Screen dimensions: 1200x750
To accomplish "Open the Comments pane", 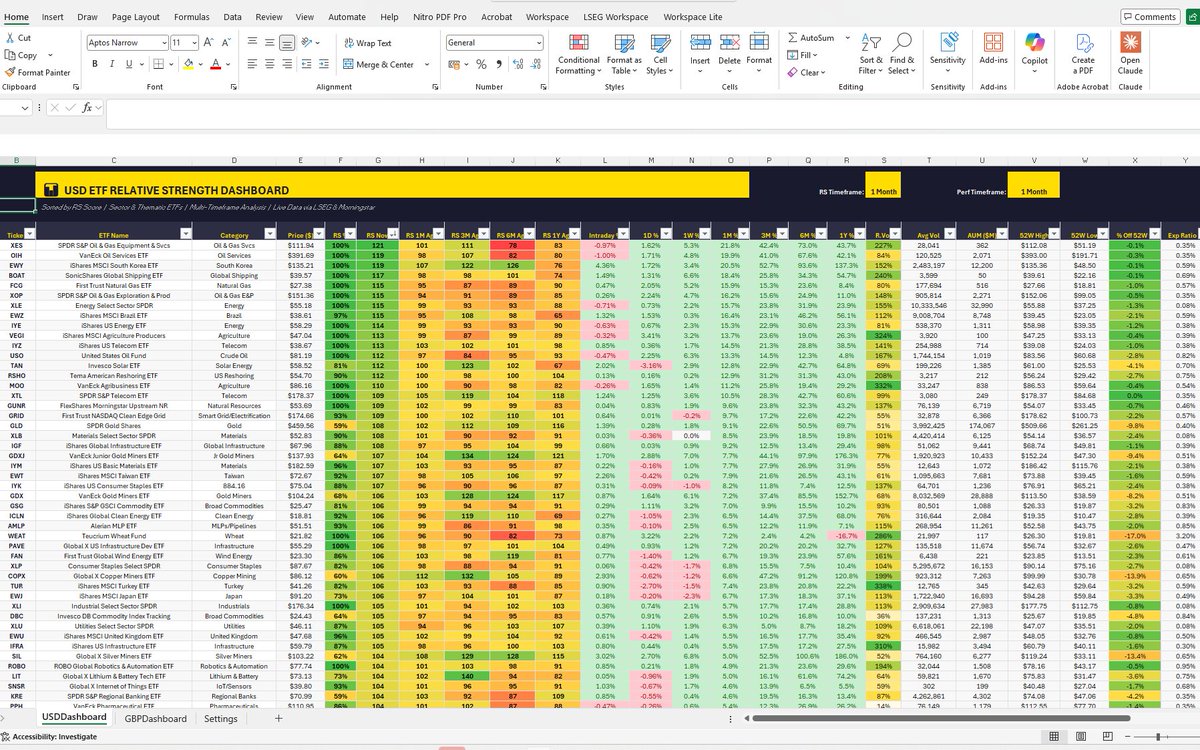I will 1149,16.
